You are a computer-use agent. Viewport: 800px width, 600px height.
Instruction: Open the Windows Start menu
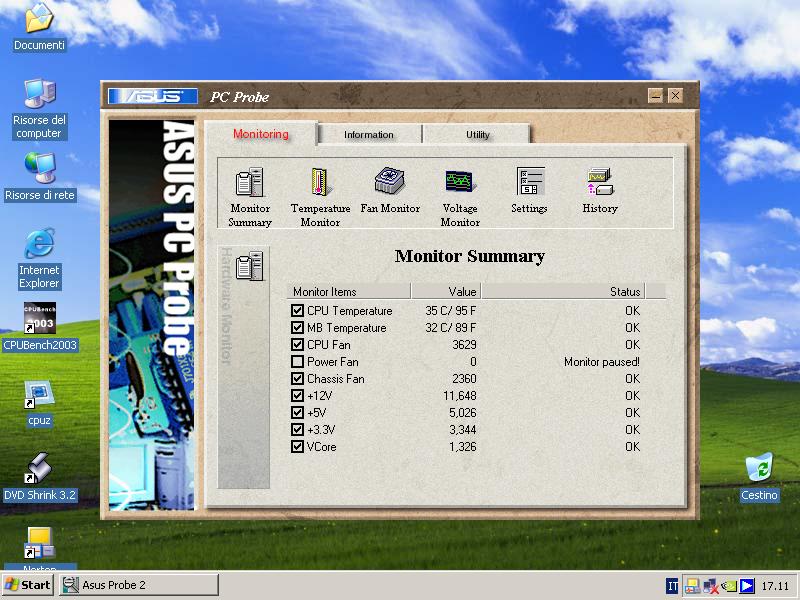click(28, 585)
